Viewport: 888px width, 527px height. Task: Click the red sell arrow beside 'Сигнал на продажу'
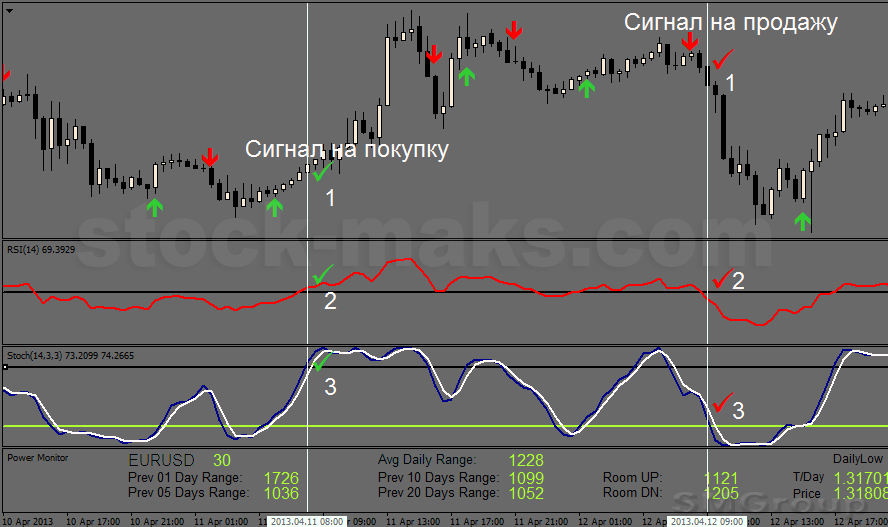689,41
